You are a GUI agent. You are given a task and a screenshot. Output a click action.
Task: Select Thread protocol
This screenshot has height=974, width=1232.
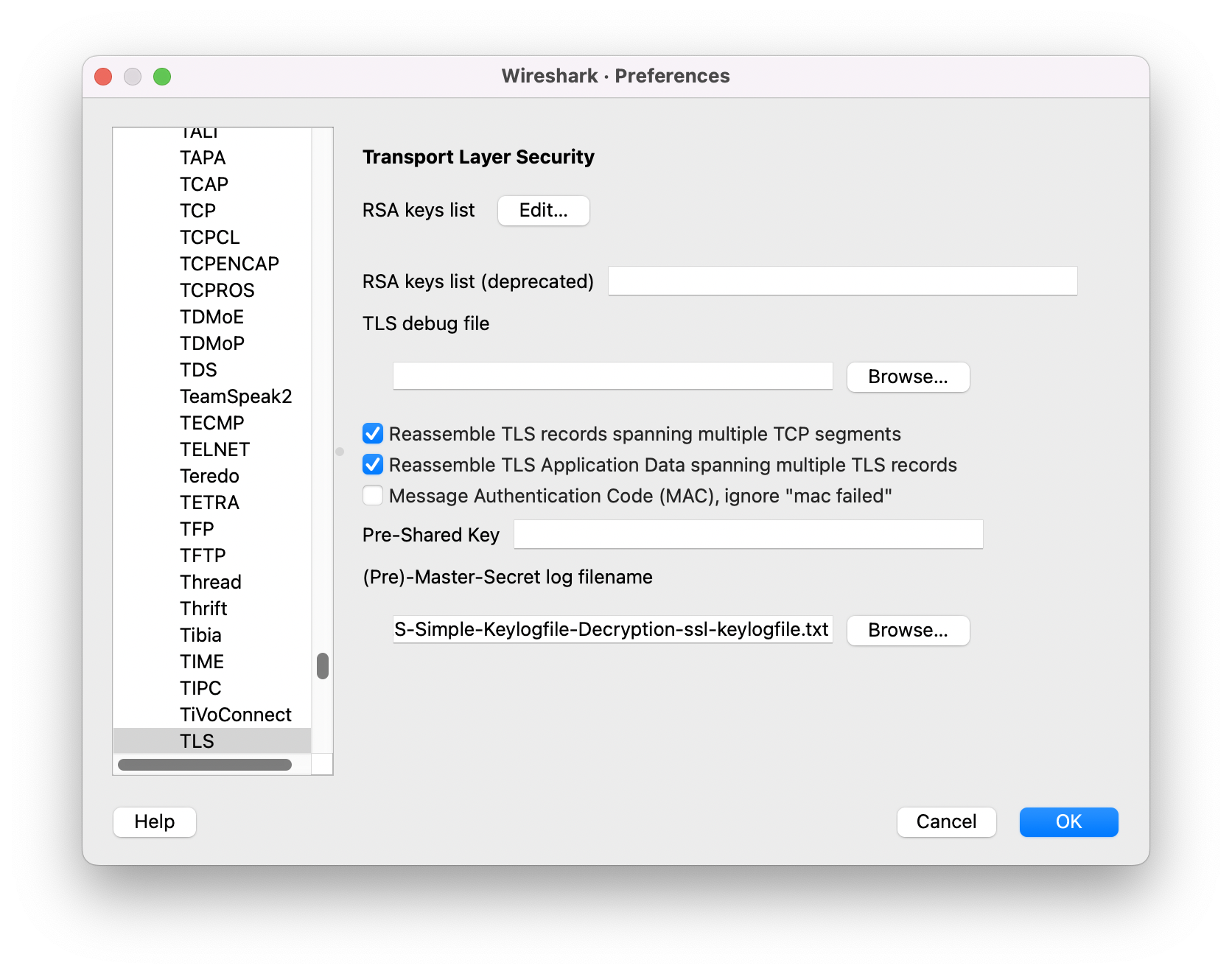tap(212, 582)
